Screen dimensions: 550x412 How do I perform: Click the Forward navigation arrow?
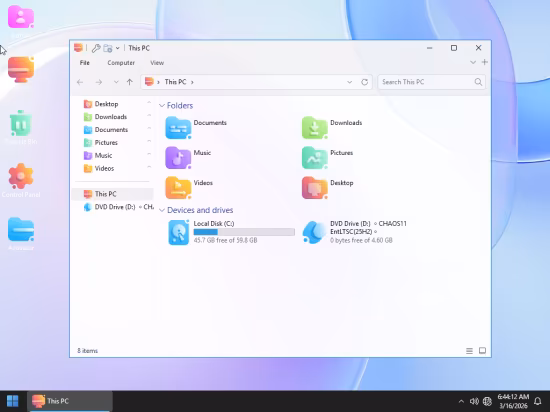(x=99, y=82)
